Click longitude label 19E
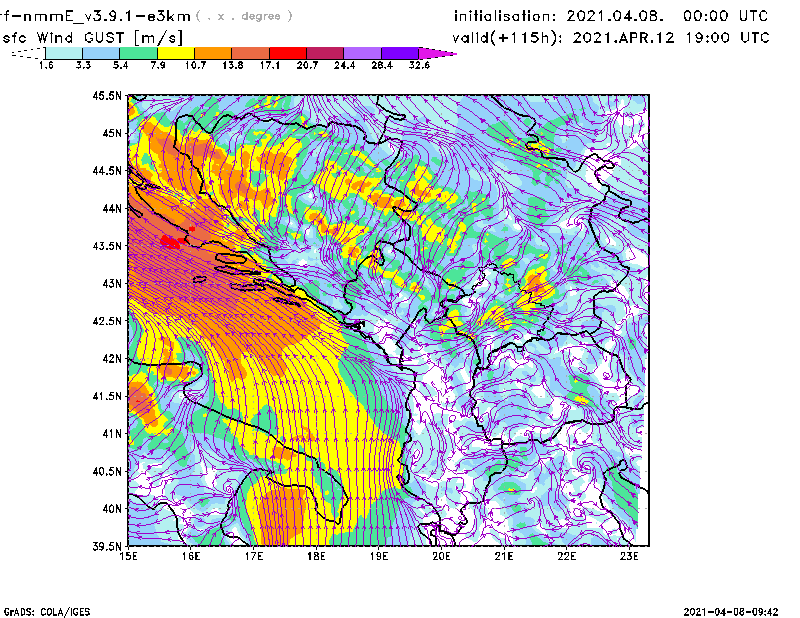This screenshot has width=800, height=618. click(379, 556)
